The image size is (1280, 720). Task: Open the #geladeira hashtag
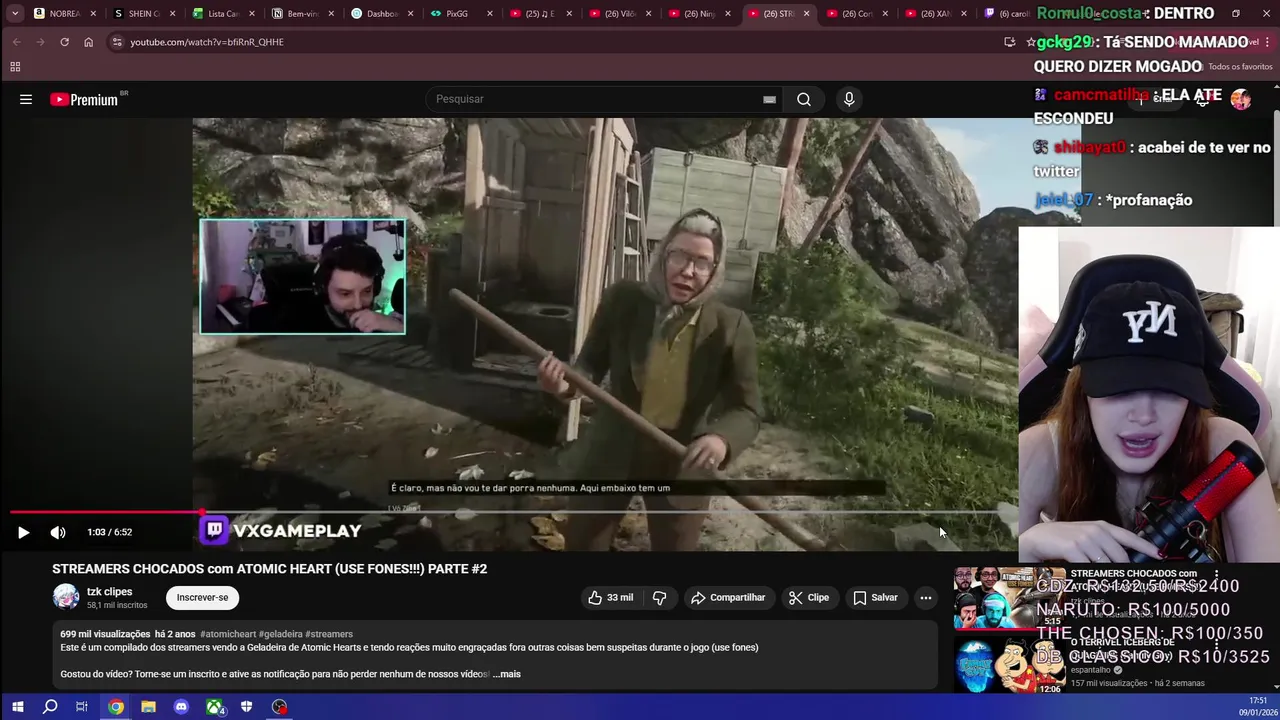[x=280, y=634]
